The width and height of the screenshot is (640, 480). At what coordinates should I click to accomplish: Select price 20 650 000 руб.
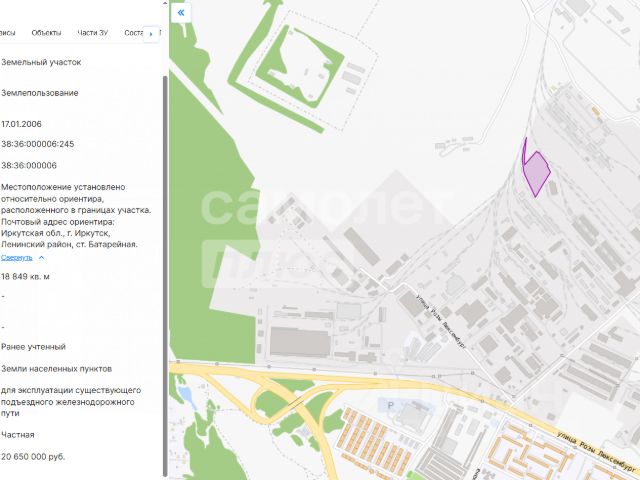tap(33, 457)
